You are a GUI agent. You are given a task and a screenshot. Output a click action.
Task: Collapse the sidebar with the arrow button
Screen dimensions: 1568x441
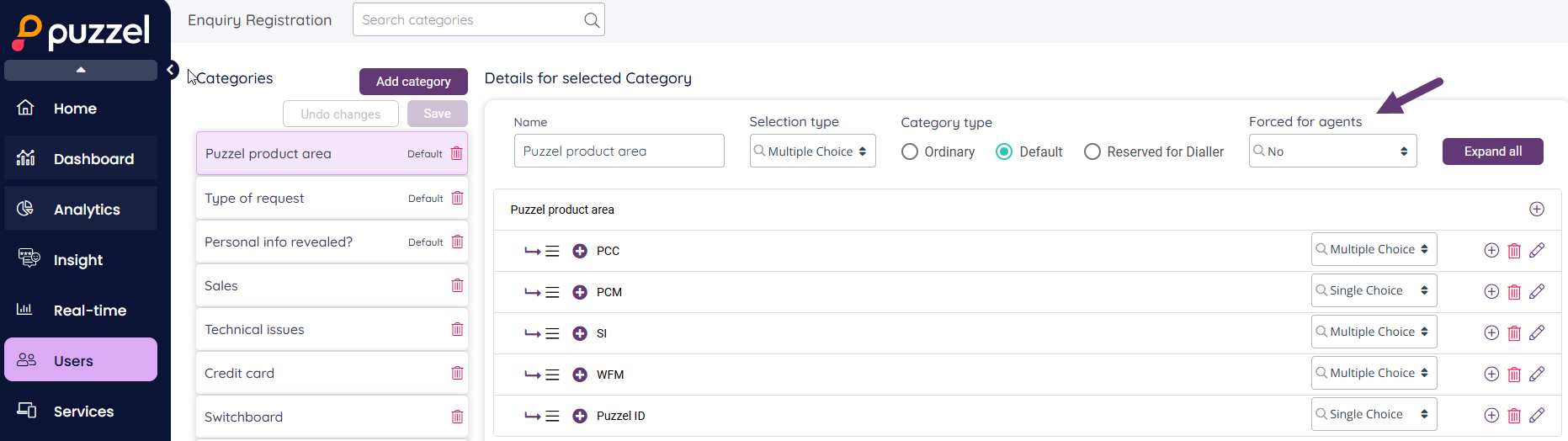[171, 70]
